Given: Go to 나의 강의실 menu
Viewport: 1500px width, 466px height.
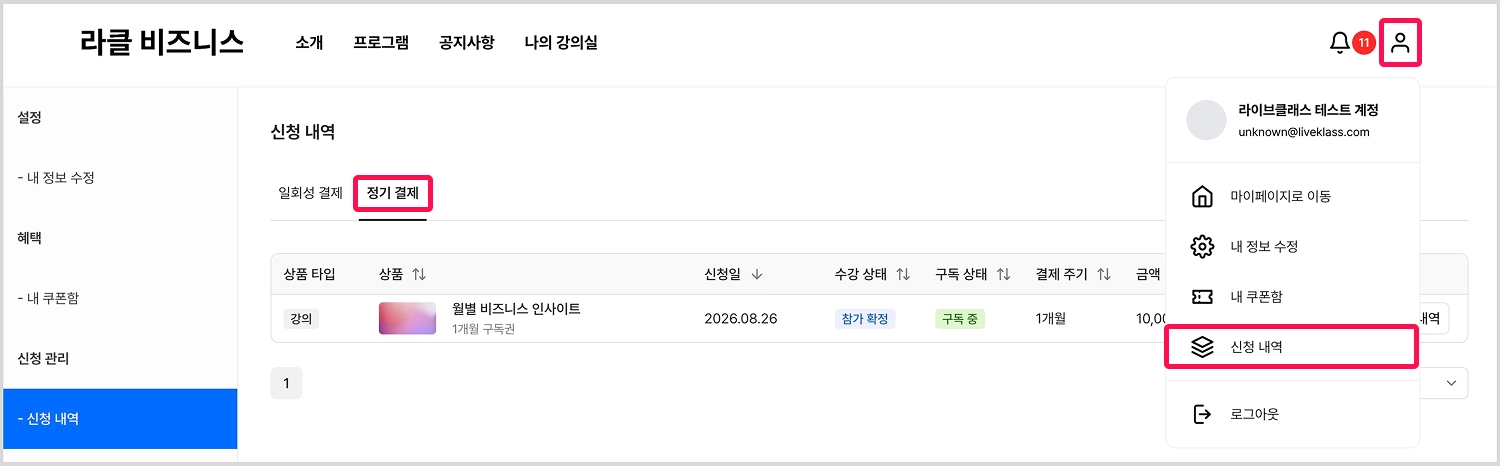Looking at the screenshot, I should coord(561,43).
